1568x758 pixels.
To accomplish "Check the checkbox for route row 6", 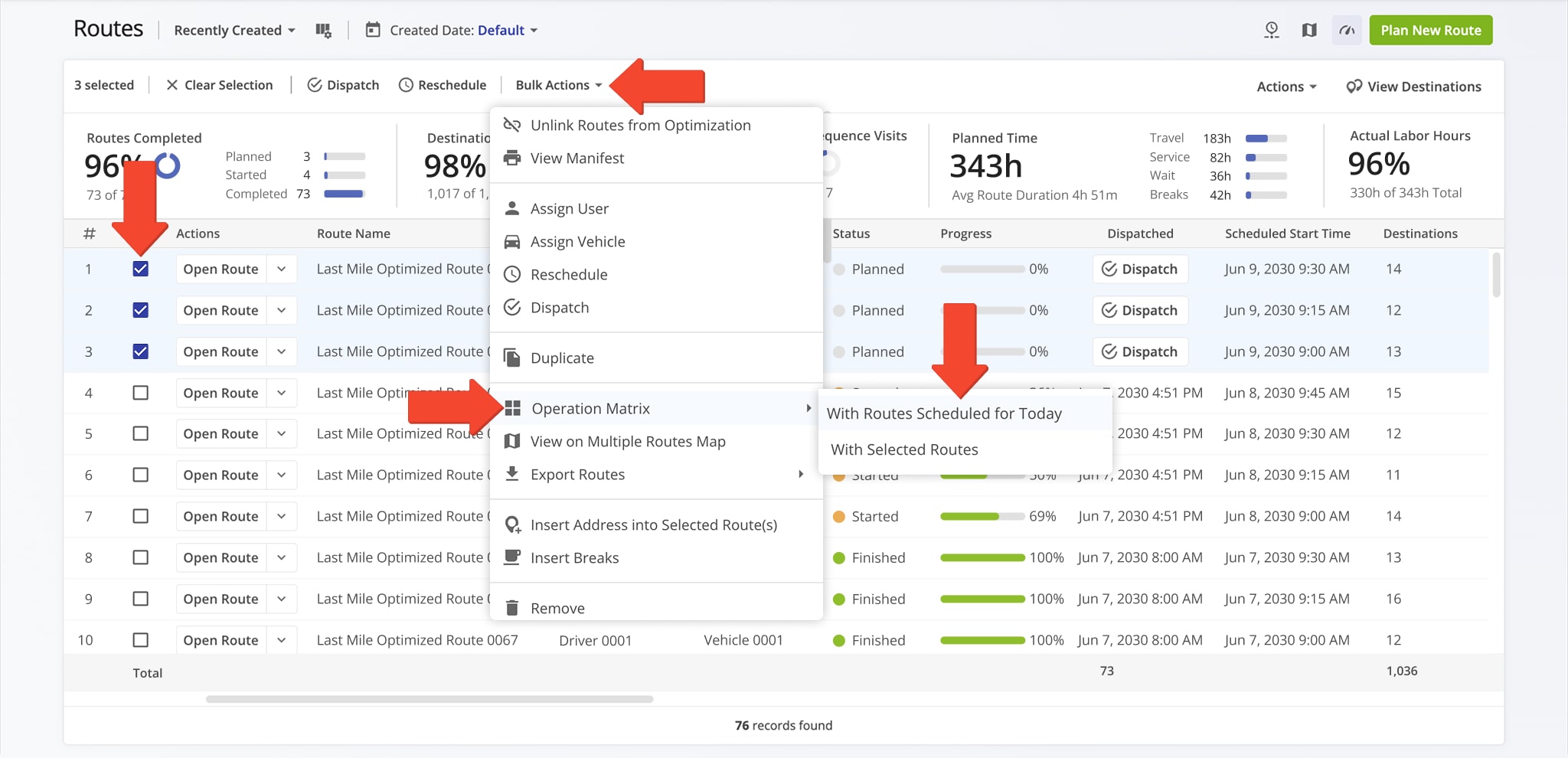I will [140, 475].
